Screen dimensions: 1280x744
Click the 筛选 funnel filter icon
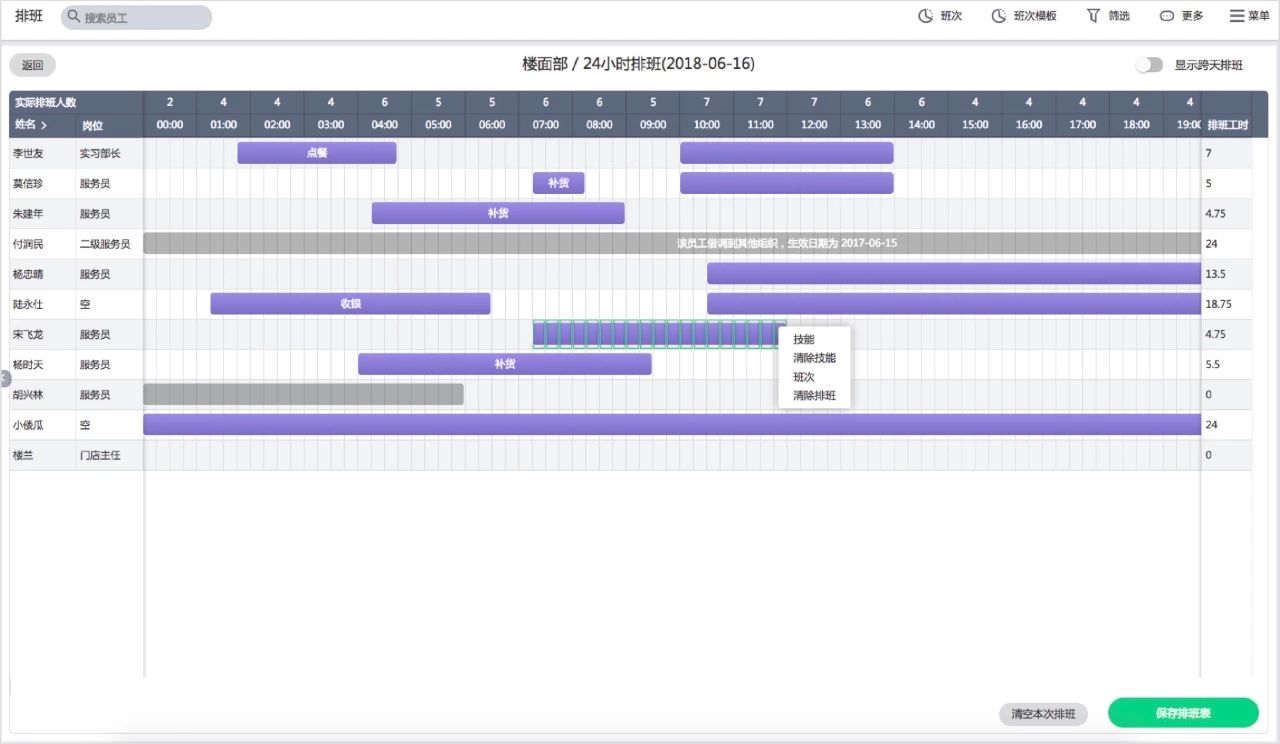(x=1095, y=15)
